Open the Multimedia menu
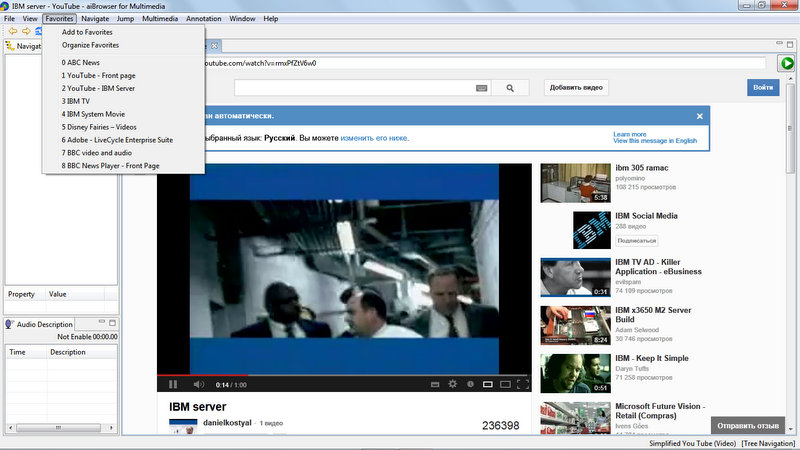 (160, 18)
